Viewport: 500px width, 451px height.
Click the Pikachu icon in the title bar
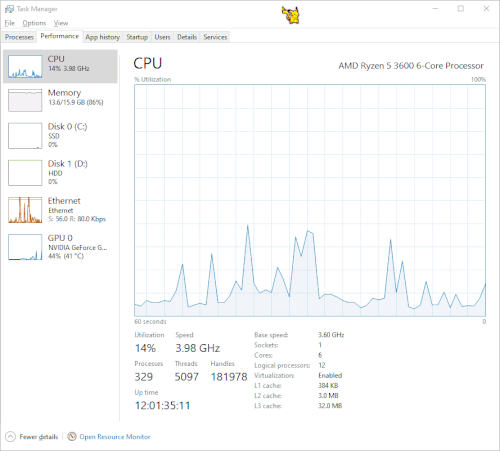(291, 15)
